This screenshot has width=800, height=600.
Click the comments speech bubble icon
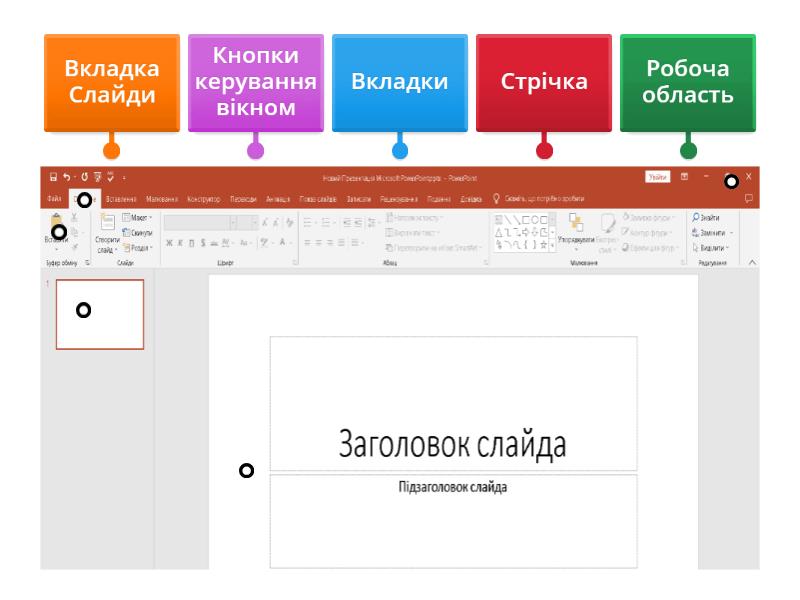(749, 198)
